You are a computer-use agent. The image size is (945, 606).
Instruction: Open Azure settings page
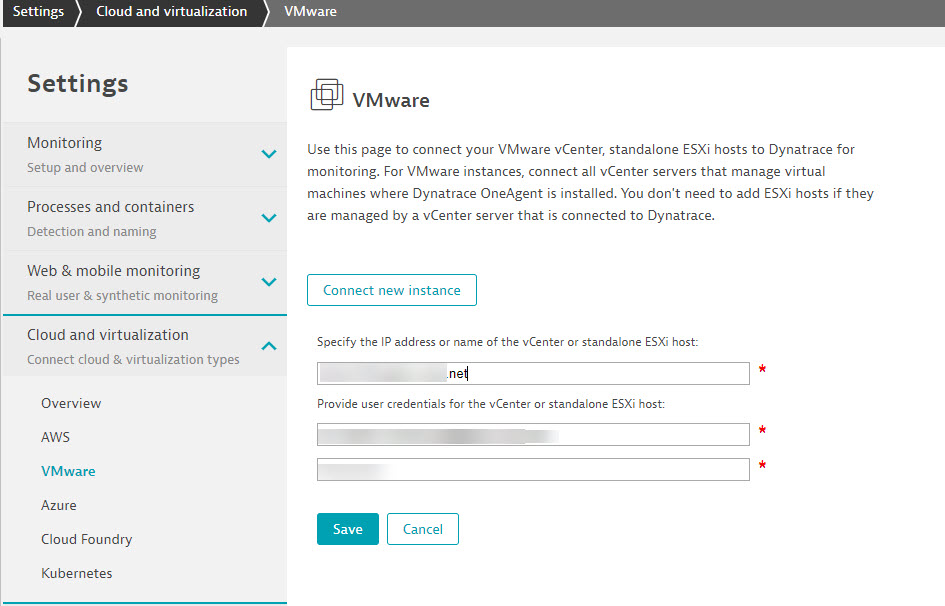tap(58, 505)
